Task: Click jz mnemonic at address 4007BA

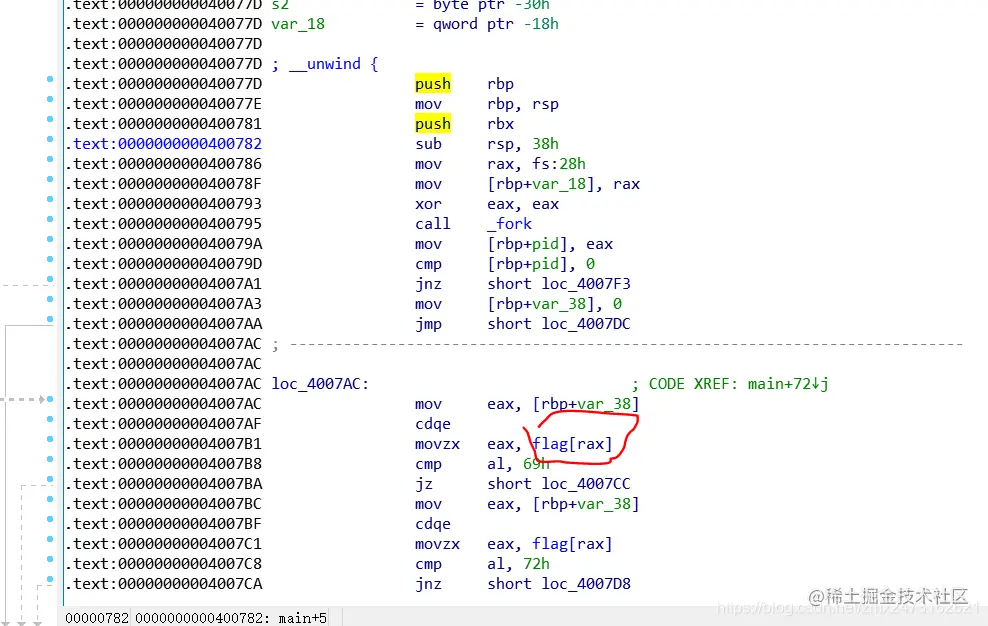Action: [424, 484]
